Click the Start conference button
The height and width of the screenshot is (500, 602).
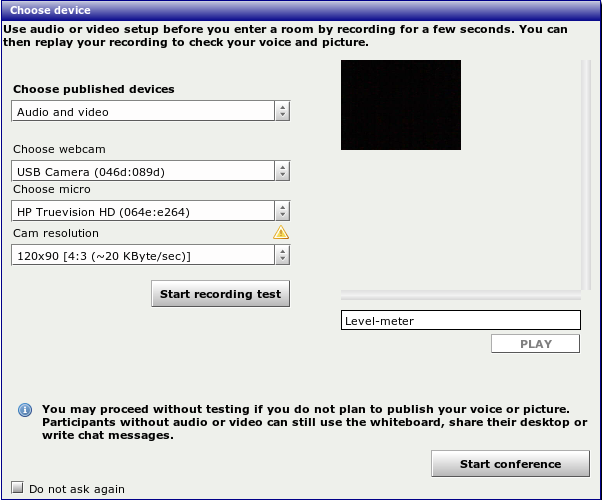[x=510, y=464]
